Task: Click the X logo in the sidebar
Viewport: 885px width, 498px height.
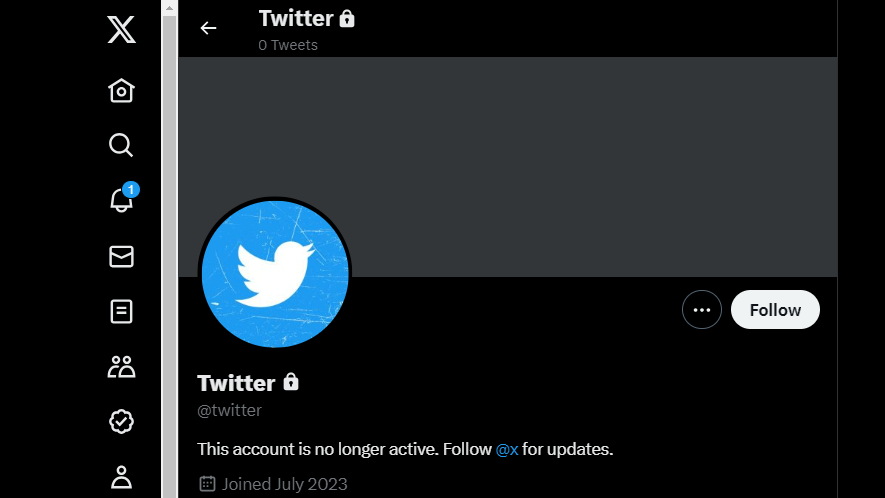Action: 121,29
